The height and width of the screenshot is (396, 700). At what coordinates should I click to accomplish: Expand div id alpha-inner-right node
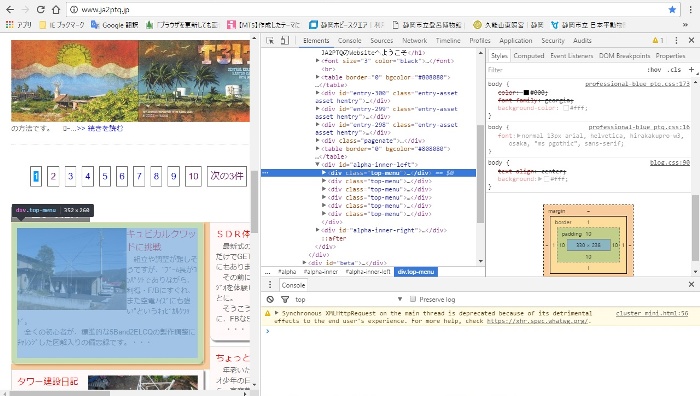point(317,230)
